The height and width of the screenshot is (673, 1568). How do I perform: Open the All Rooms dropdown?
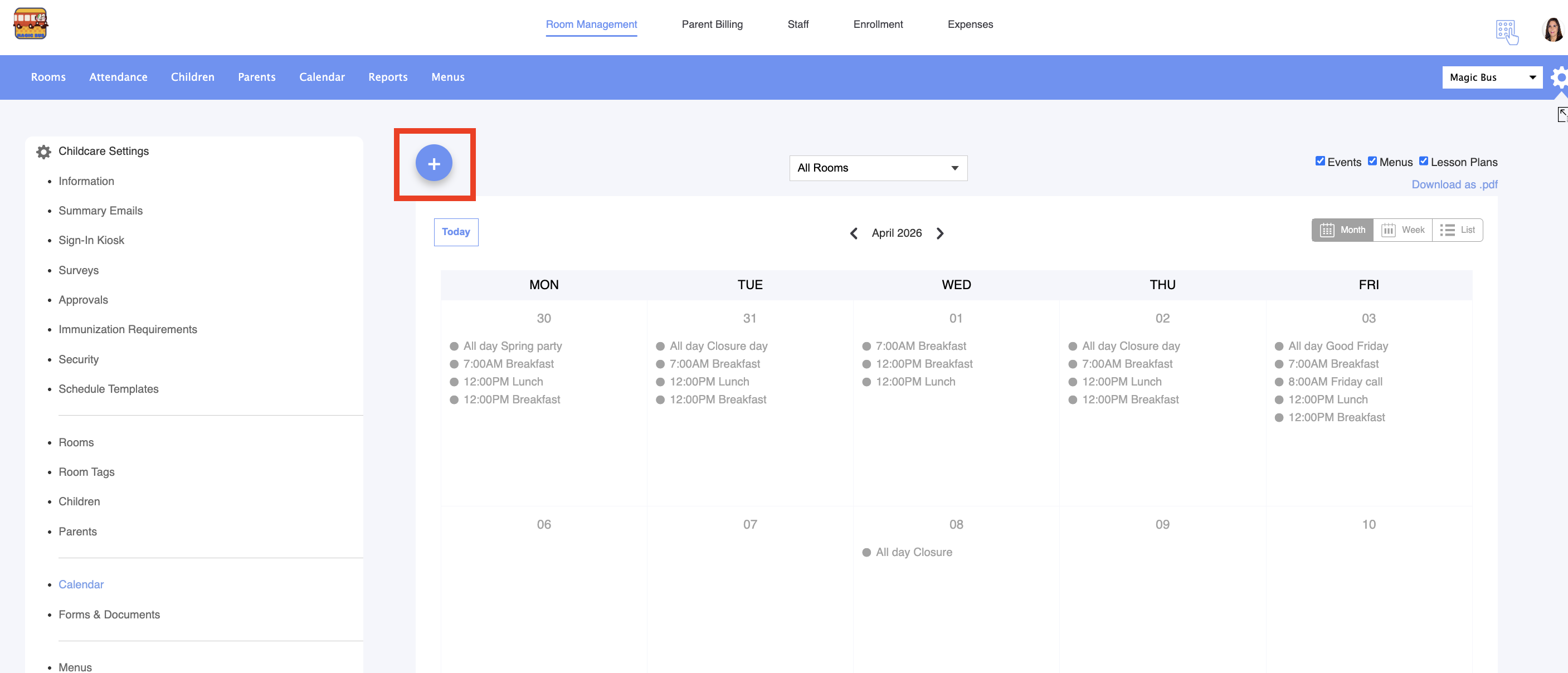click(x=878, y=168)
